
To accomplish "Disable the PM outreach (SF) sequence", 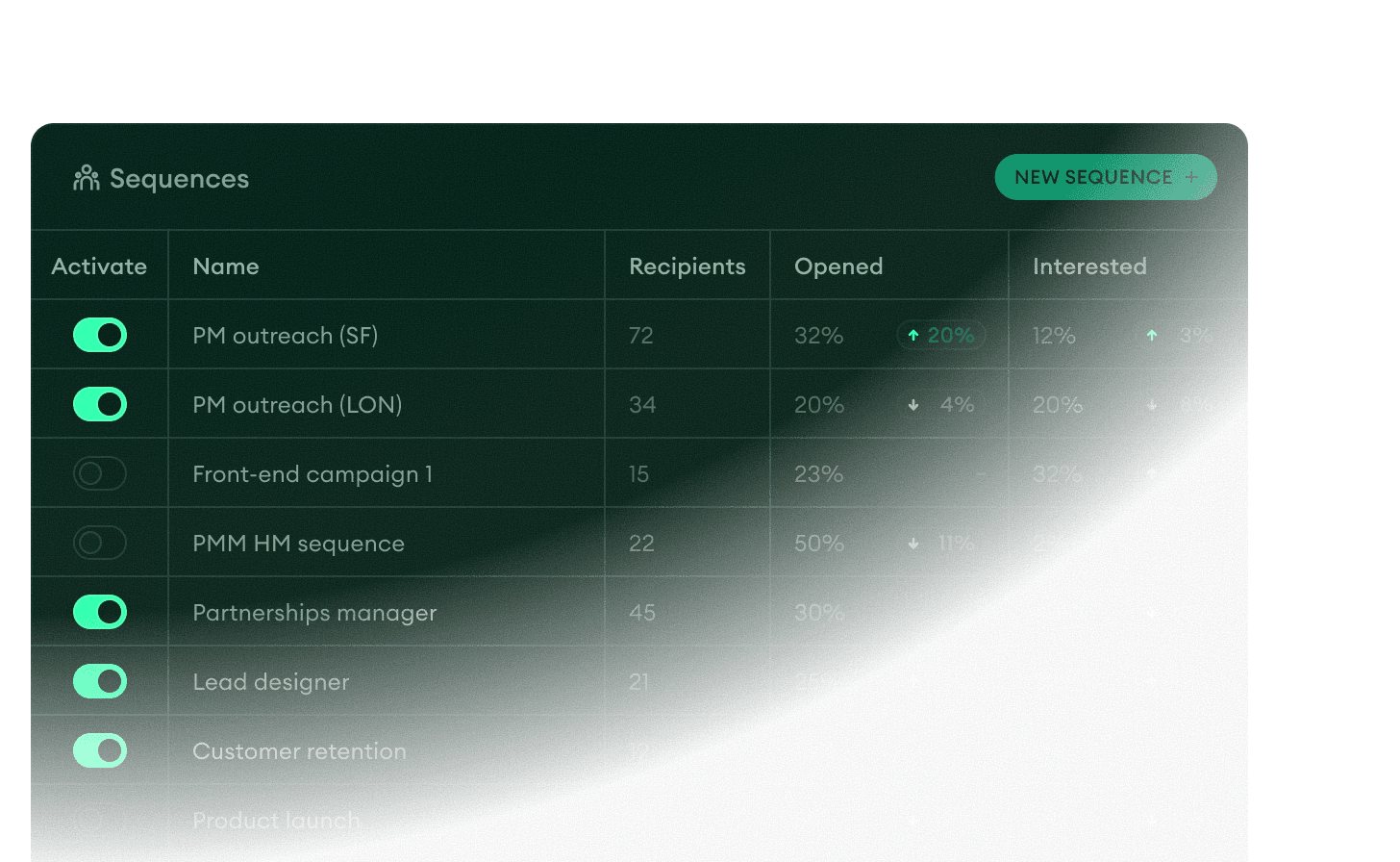I will click(99, 335).
